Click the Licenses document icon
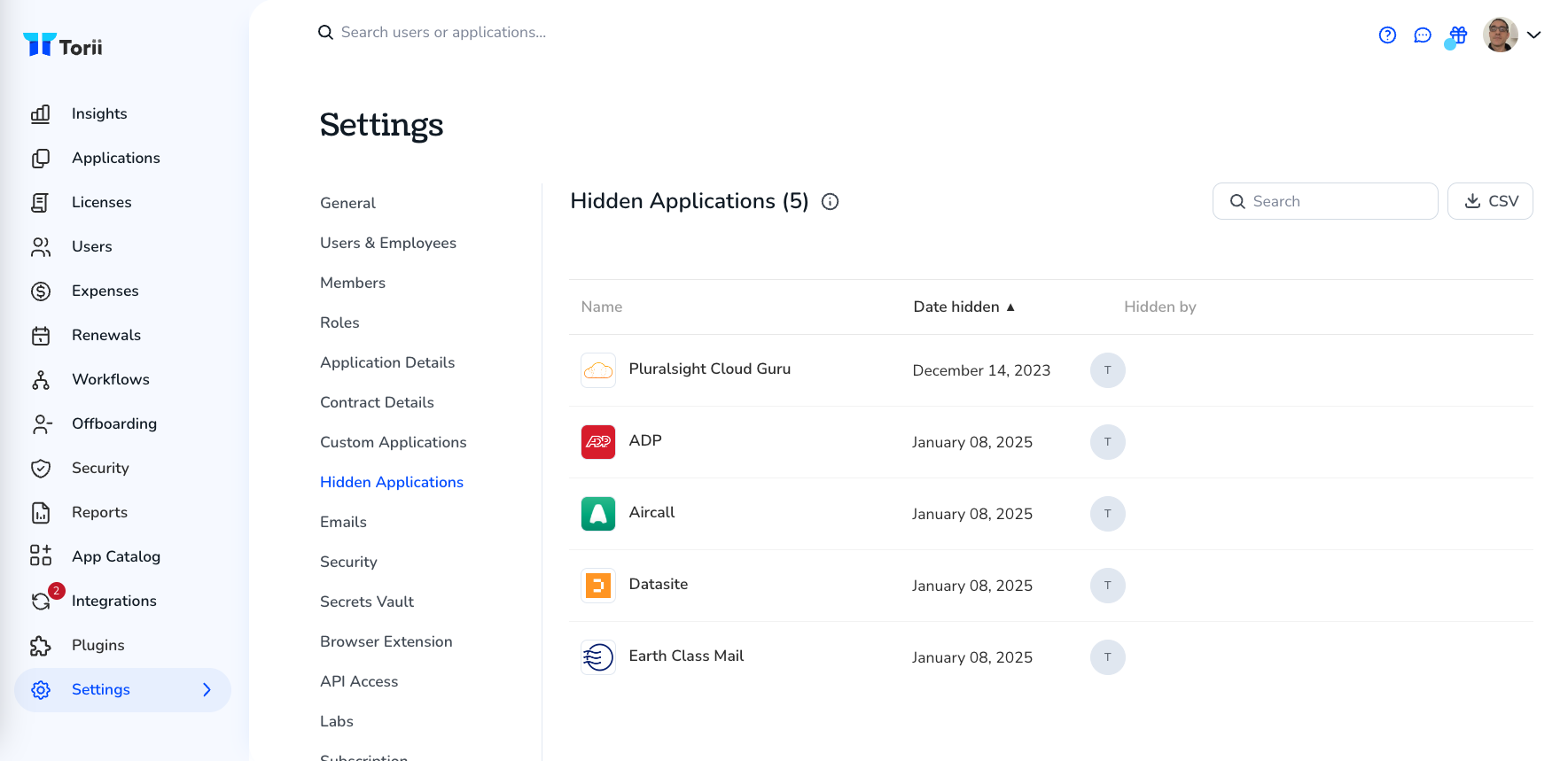 (x=41, y=202)
